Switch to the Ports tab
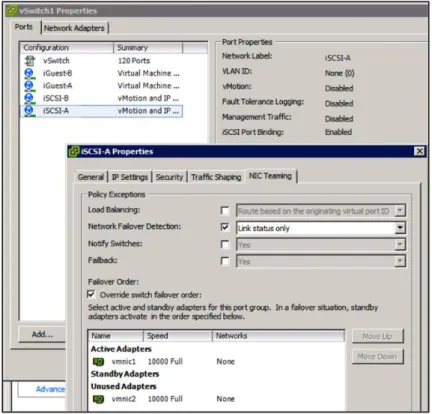 24,27
